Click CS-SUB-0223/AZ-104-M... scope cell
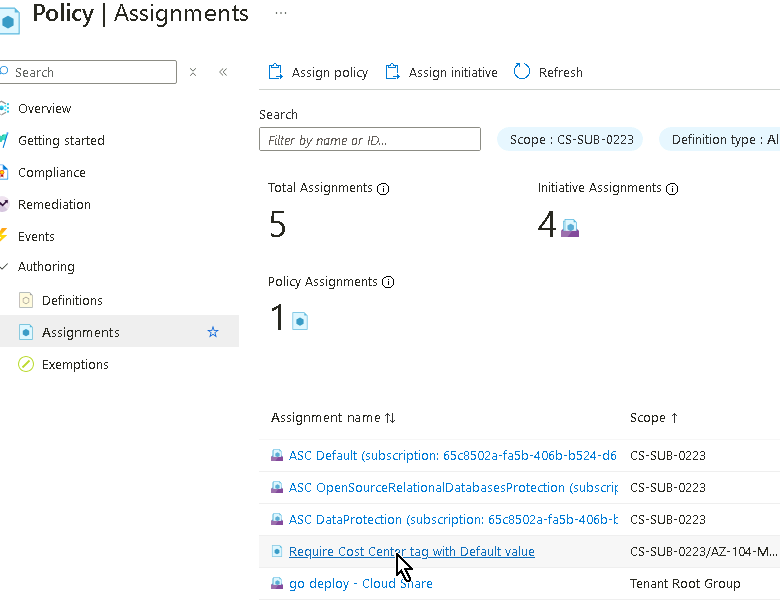The width and height of the screenshot is (780, 615). tap(703, 551)
